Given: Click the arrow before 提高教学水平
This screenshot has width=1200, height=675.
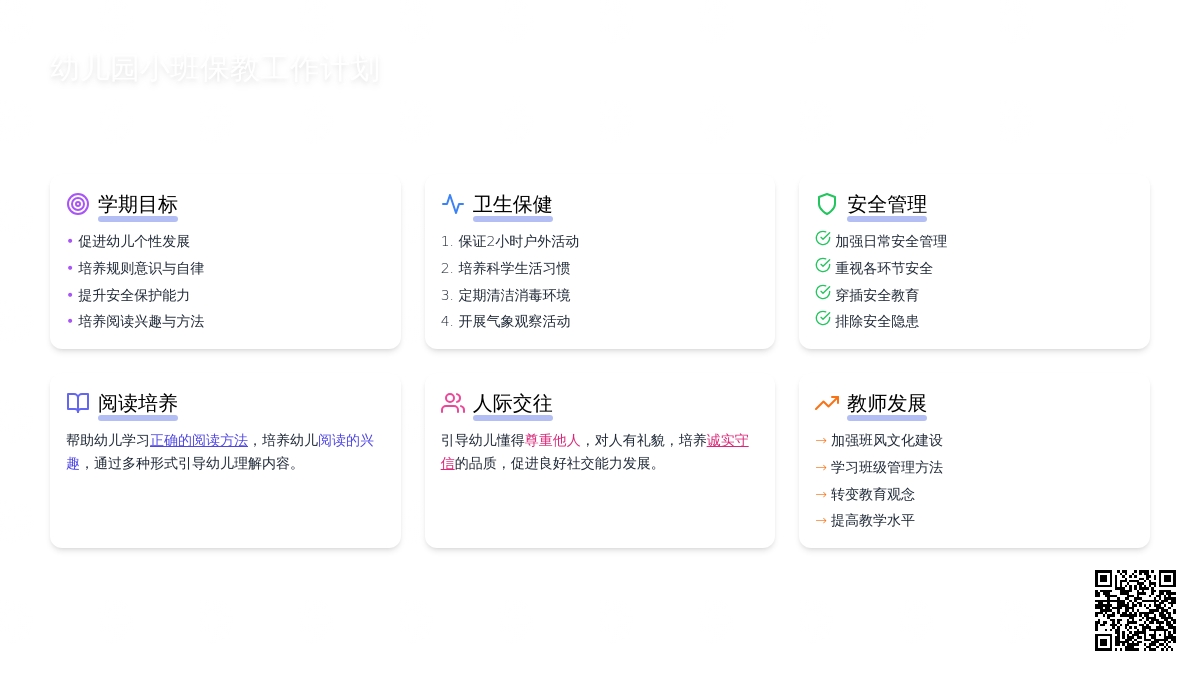Looking at the screenshot, I should (x=821, y=521).
